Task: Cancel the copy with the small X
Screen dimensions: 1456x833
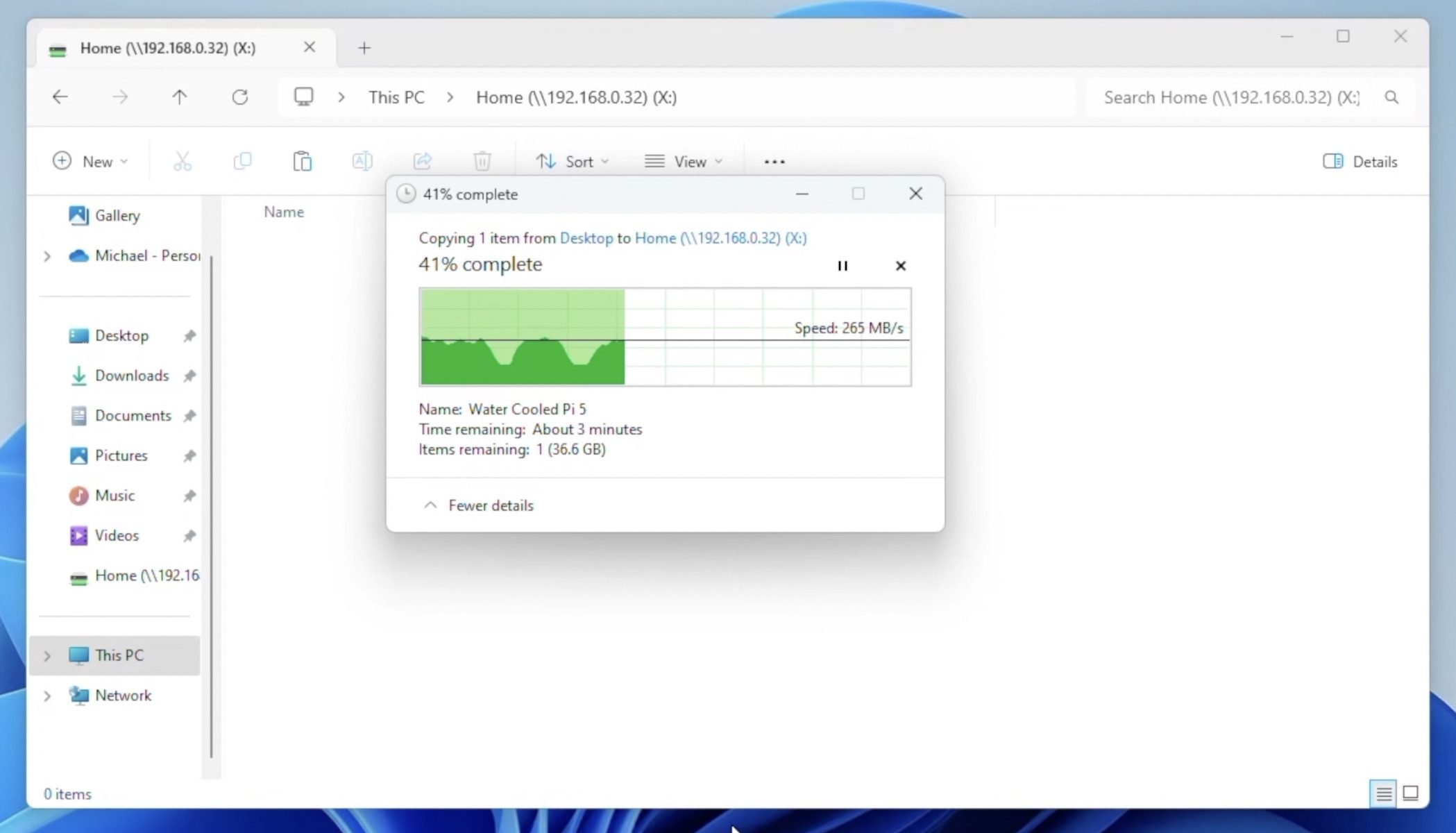Action: (x=900, y=266)
